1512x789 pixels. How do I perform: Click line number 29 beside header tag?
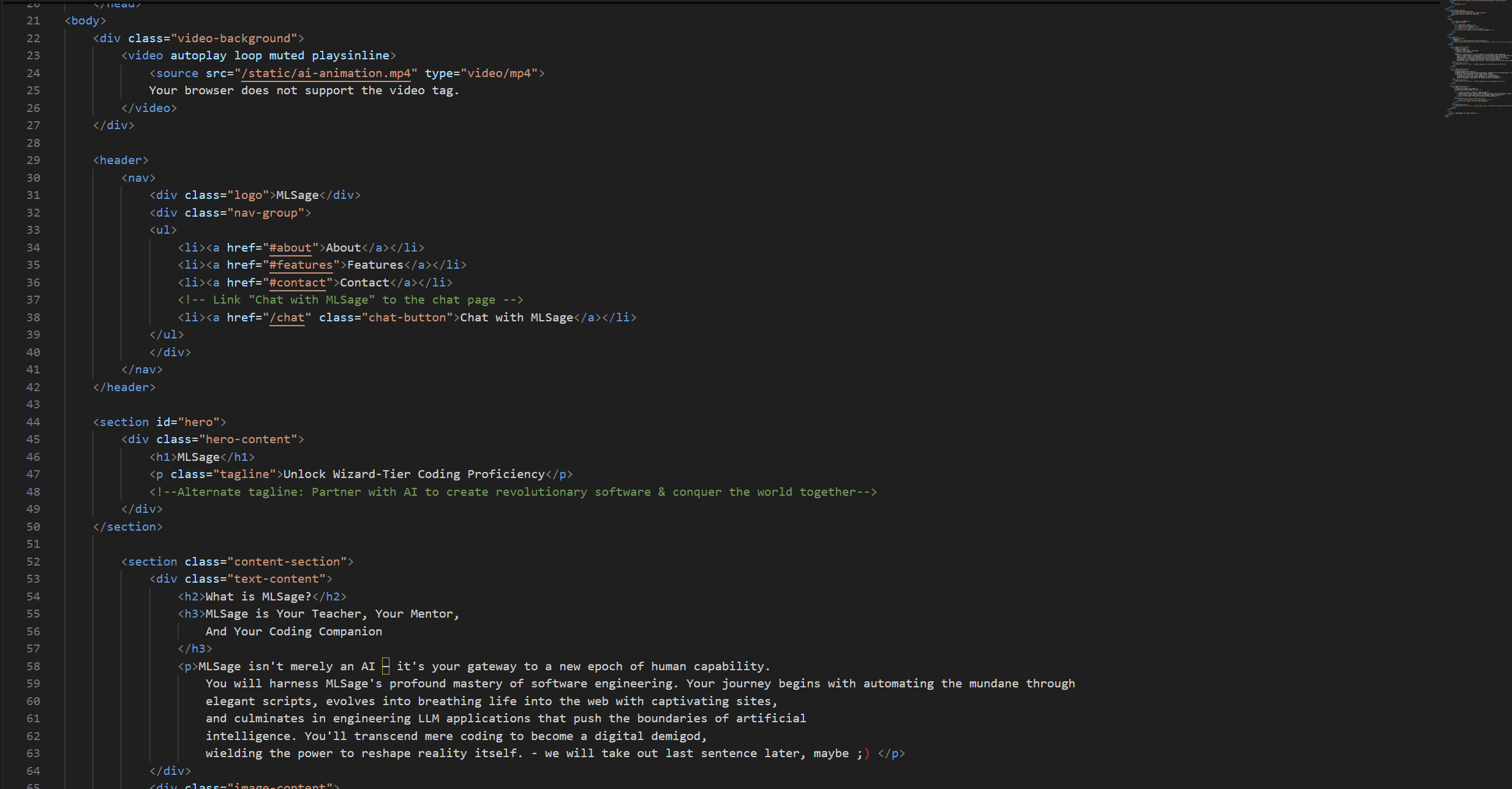[x=33, y=160]
